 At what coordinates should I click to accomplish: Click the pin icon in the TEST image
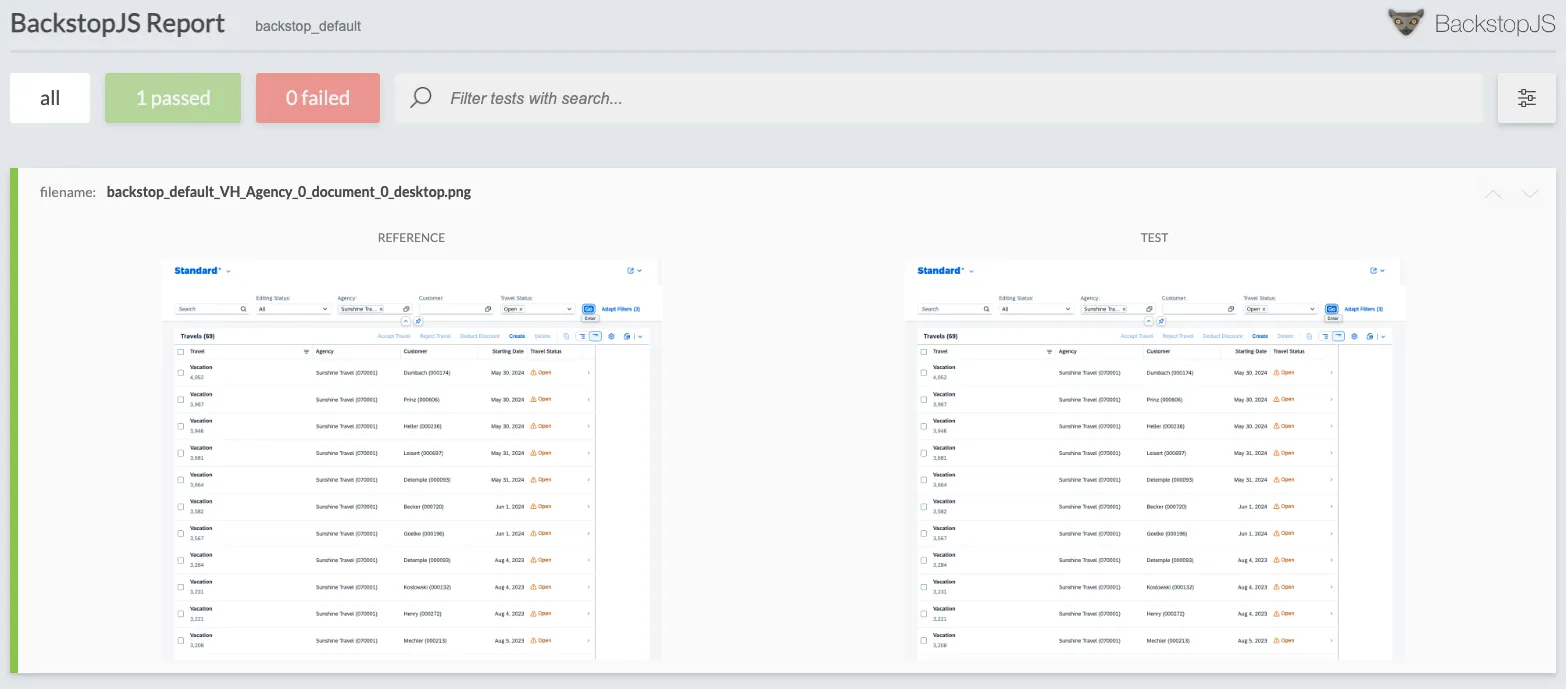click(1161, 321)
